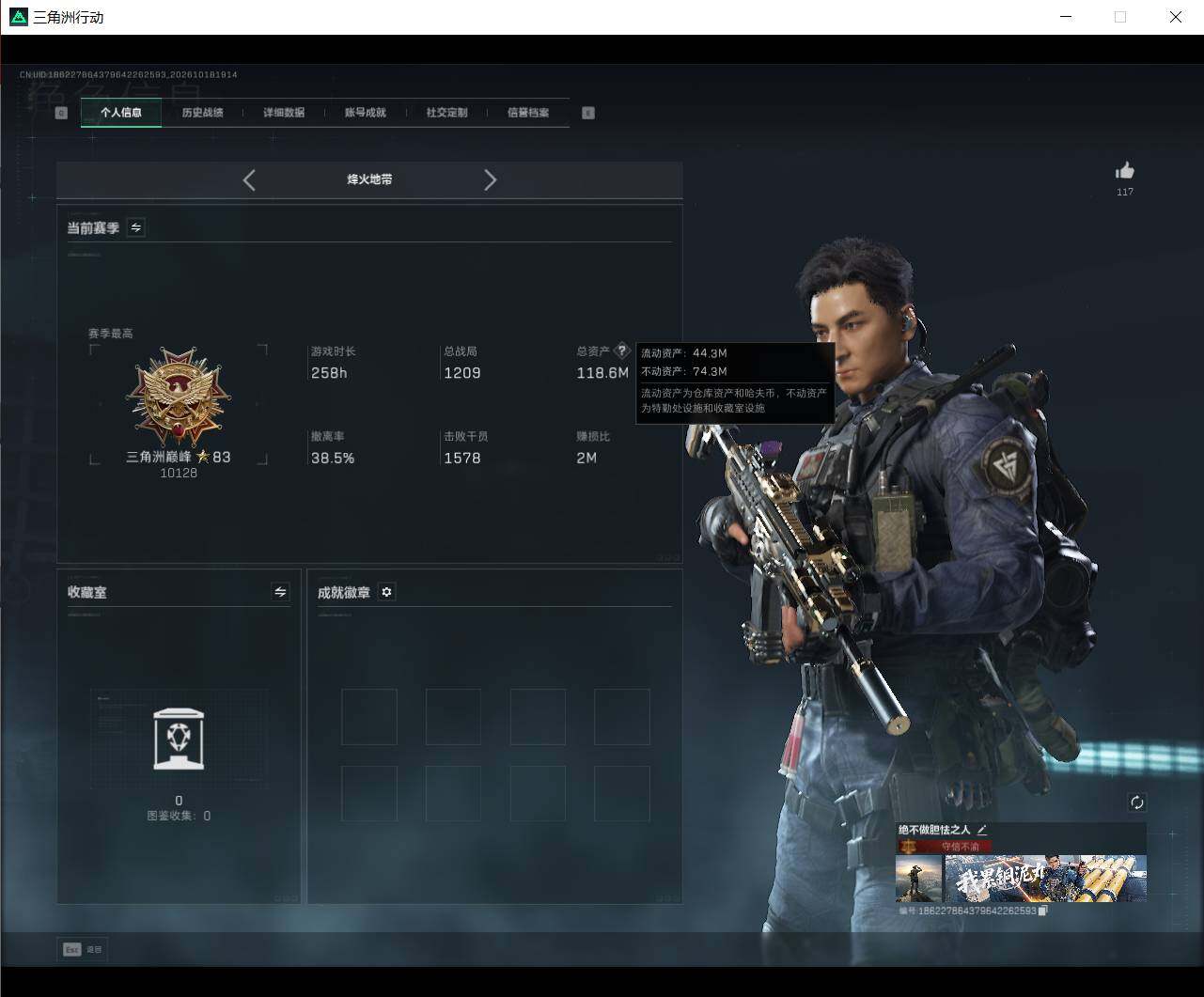Go to the 社交定制 tab
The height and width of the screenshot is (997, 1204).
[x=446, y=113]
